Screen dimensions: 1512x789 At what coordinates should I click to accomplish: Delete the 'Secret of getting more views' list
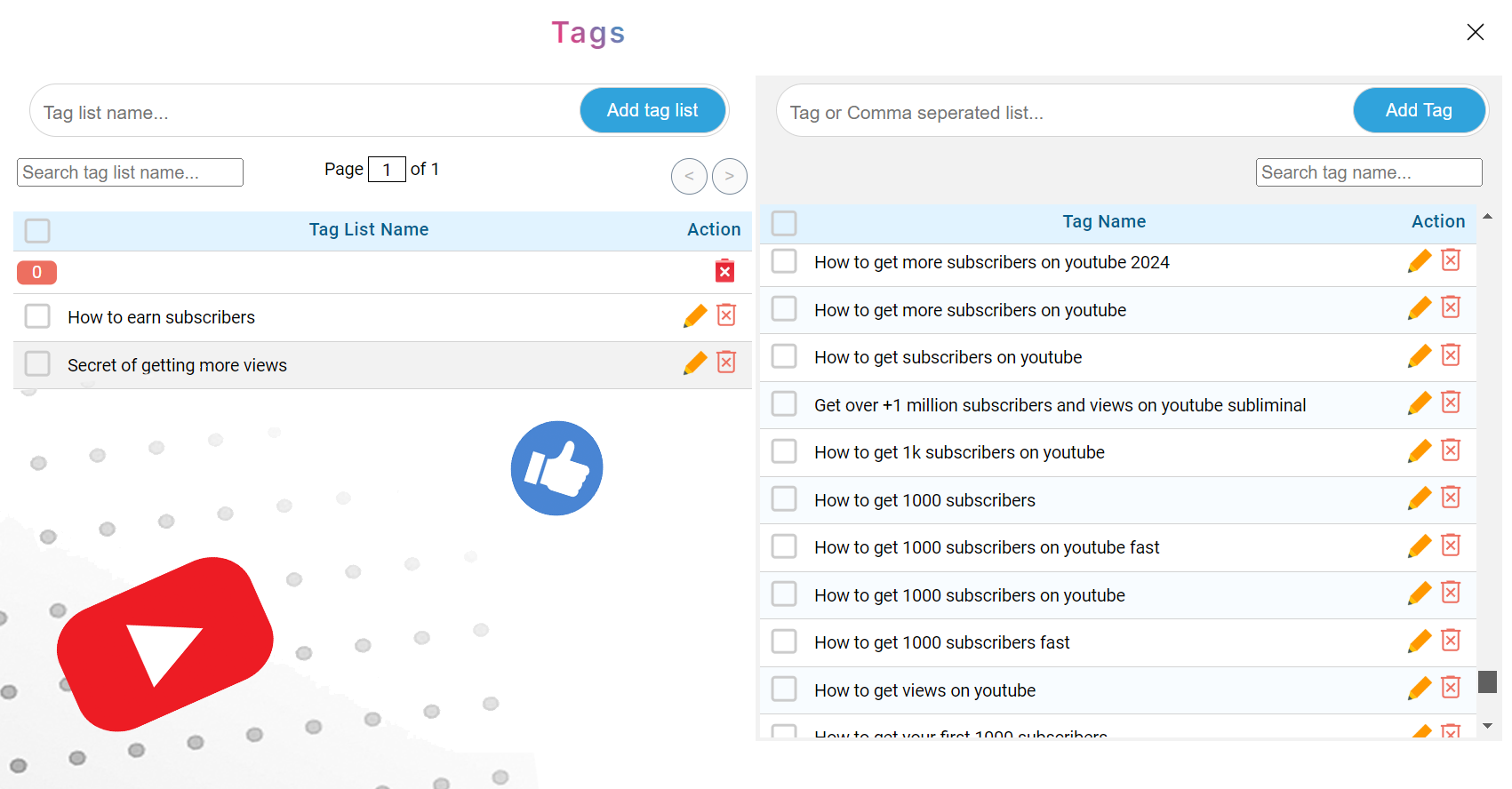pyautogui.click(x=726, y=362)
